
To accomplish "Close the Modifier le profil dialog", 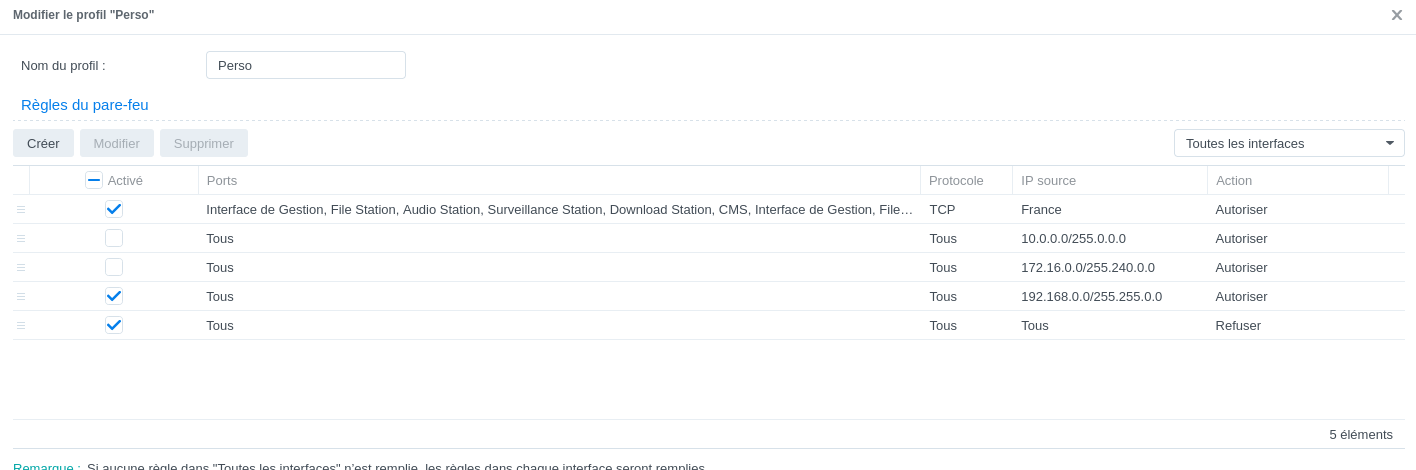I will 1396,15.
